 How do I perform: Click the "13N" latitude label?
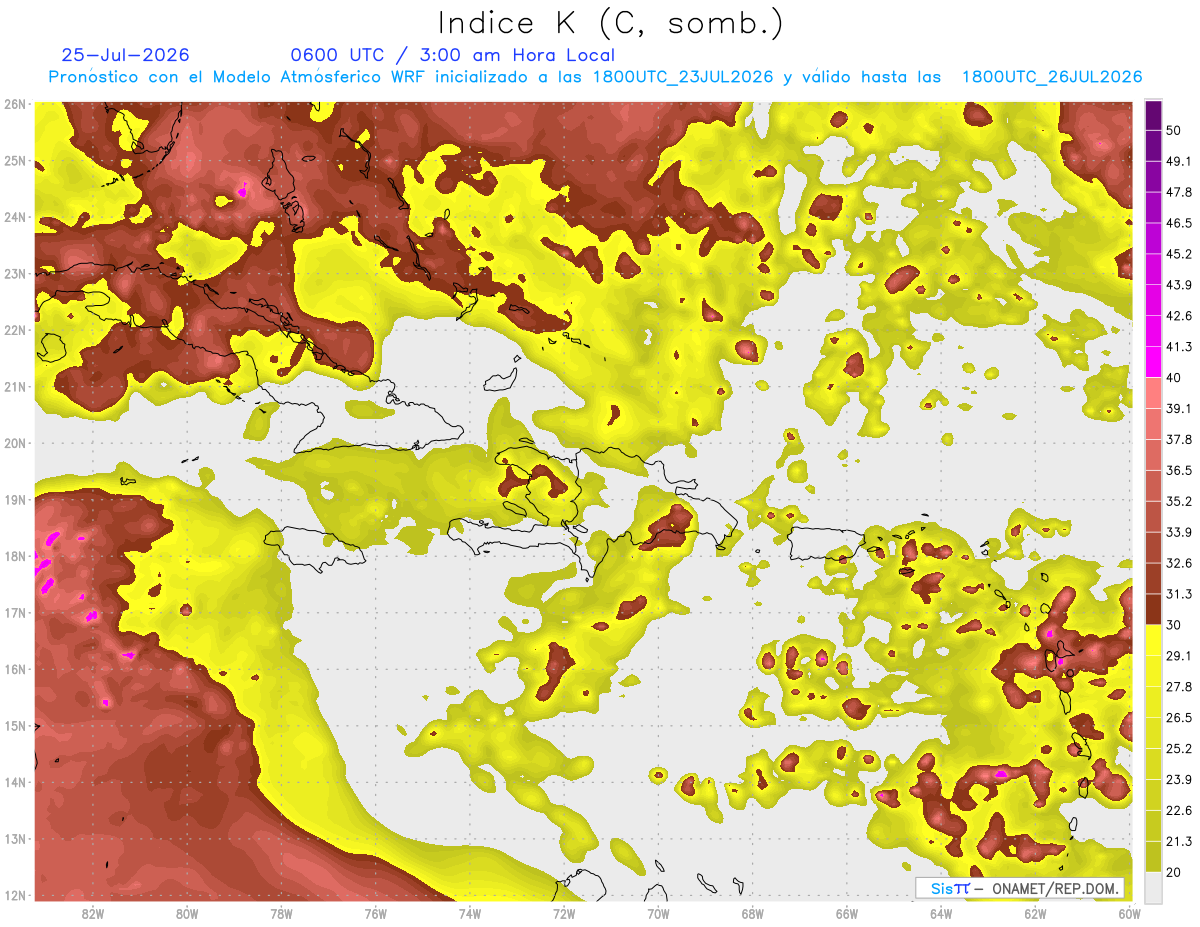click(15, 838)
